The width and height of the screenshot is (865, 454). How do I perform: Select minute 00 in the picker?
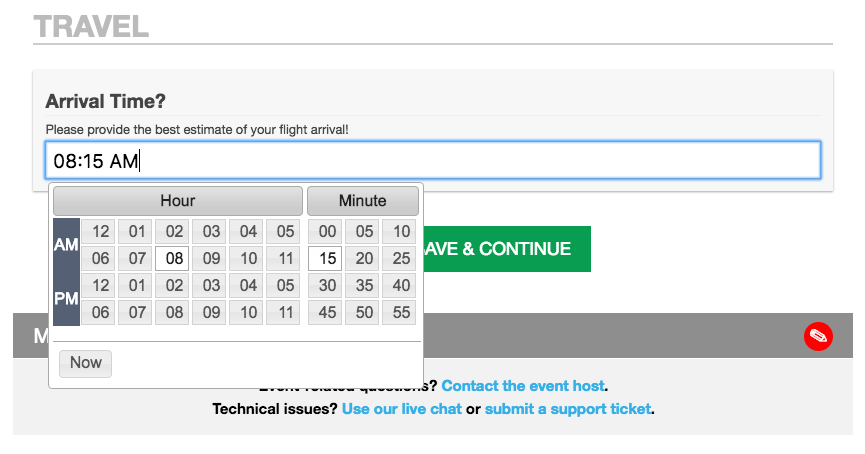click(x=325, y=232)
